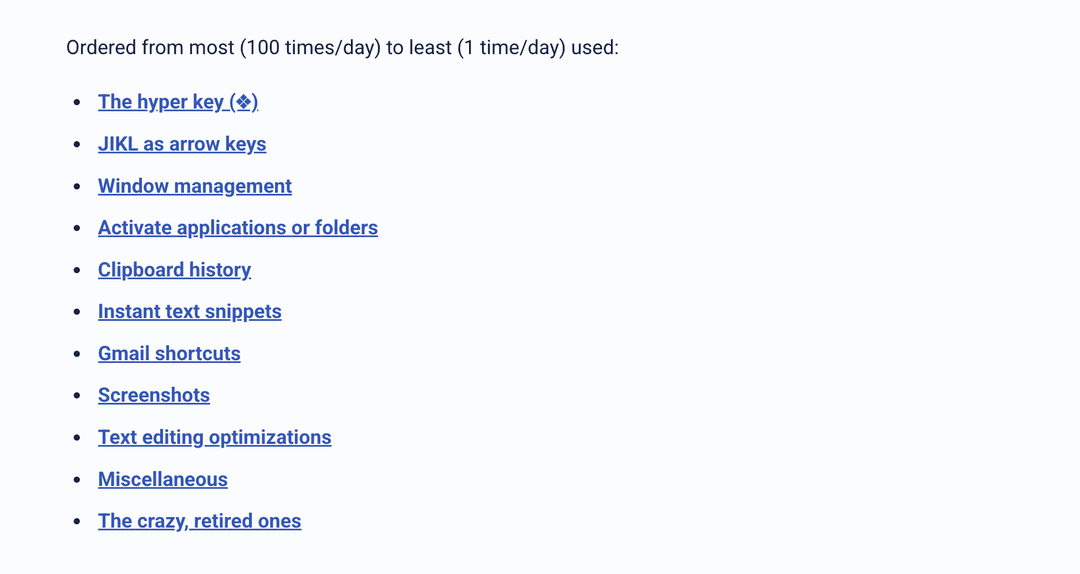Click the bullet beside Window management
Image resolution: width=1080 pixels, height=574 pixels.
[x=77, y=187]
